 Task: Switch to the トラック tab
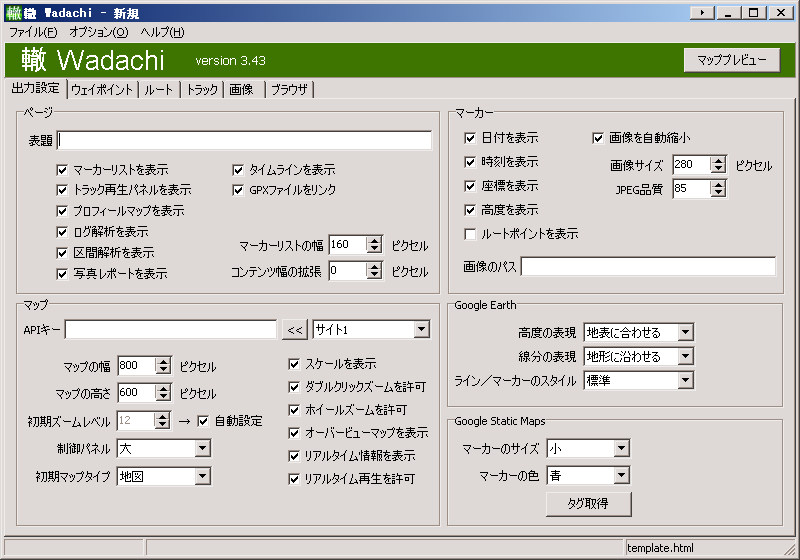tap(202, 90)
